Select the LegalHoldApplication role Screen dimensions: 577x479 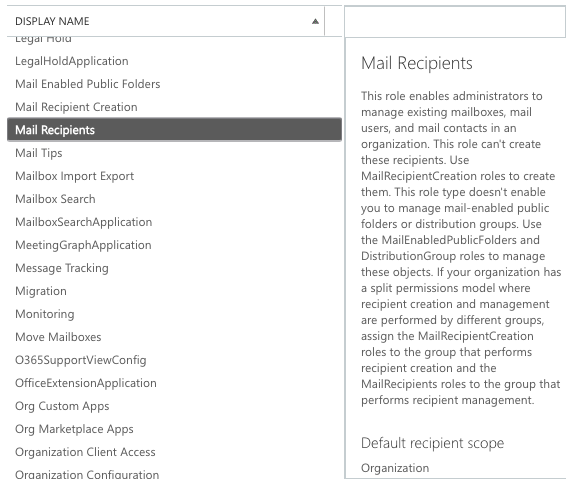pos(174,61)
